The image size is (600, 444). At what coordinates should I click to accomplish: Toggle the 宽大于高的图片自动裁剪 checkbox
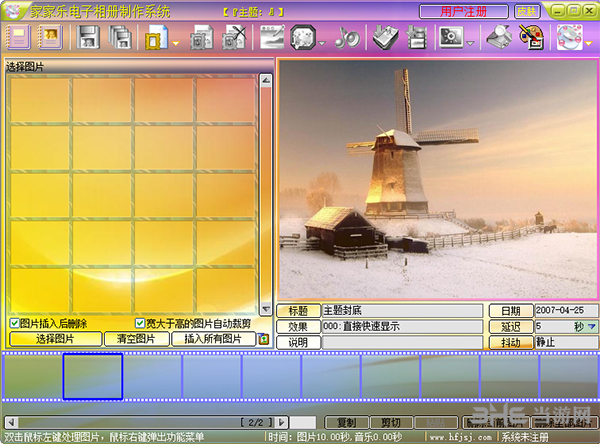[x=140, y=323]
